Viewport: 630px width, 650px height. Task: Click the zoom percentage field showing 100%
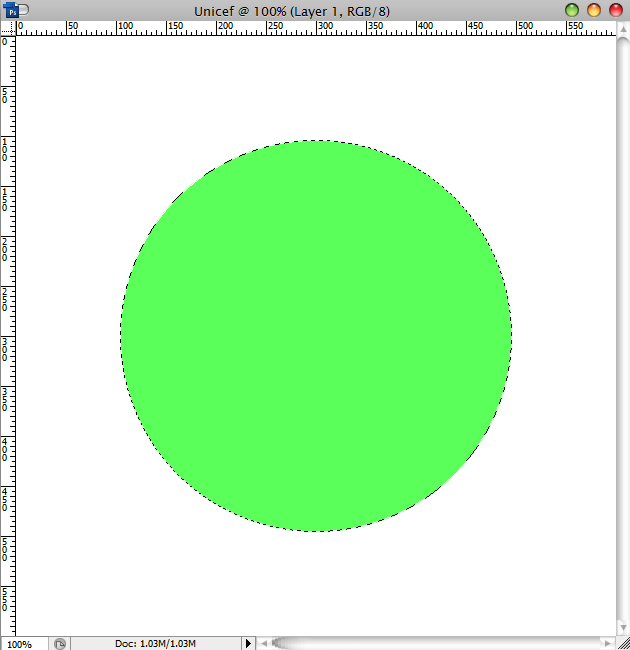point(24,644)
